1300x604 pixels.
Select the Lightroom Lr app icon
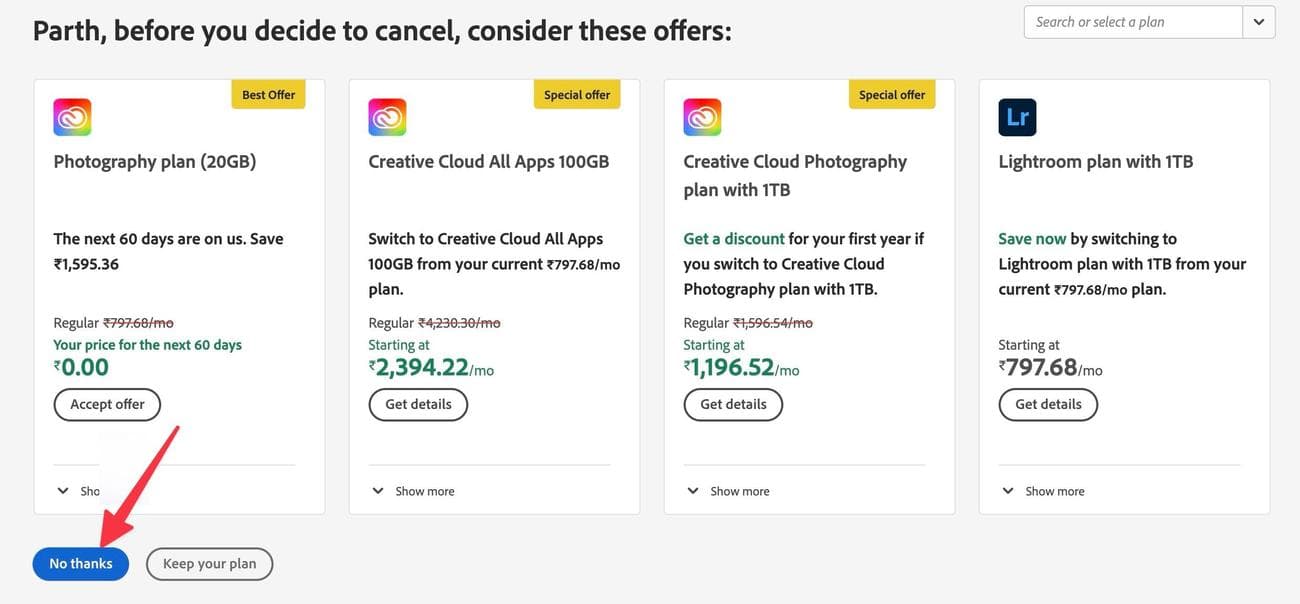tap(1017, 115)
